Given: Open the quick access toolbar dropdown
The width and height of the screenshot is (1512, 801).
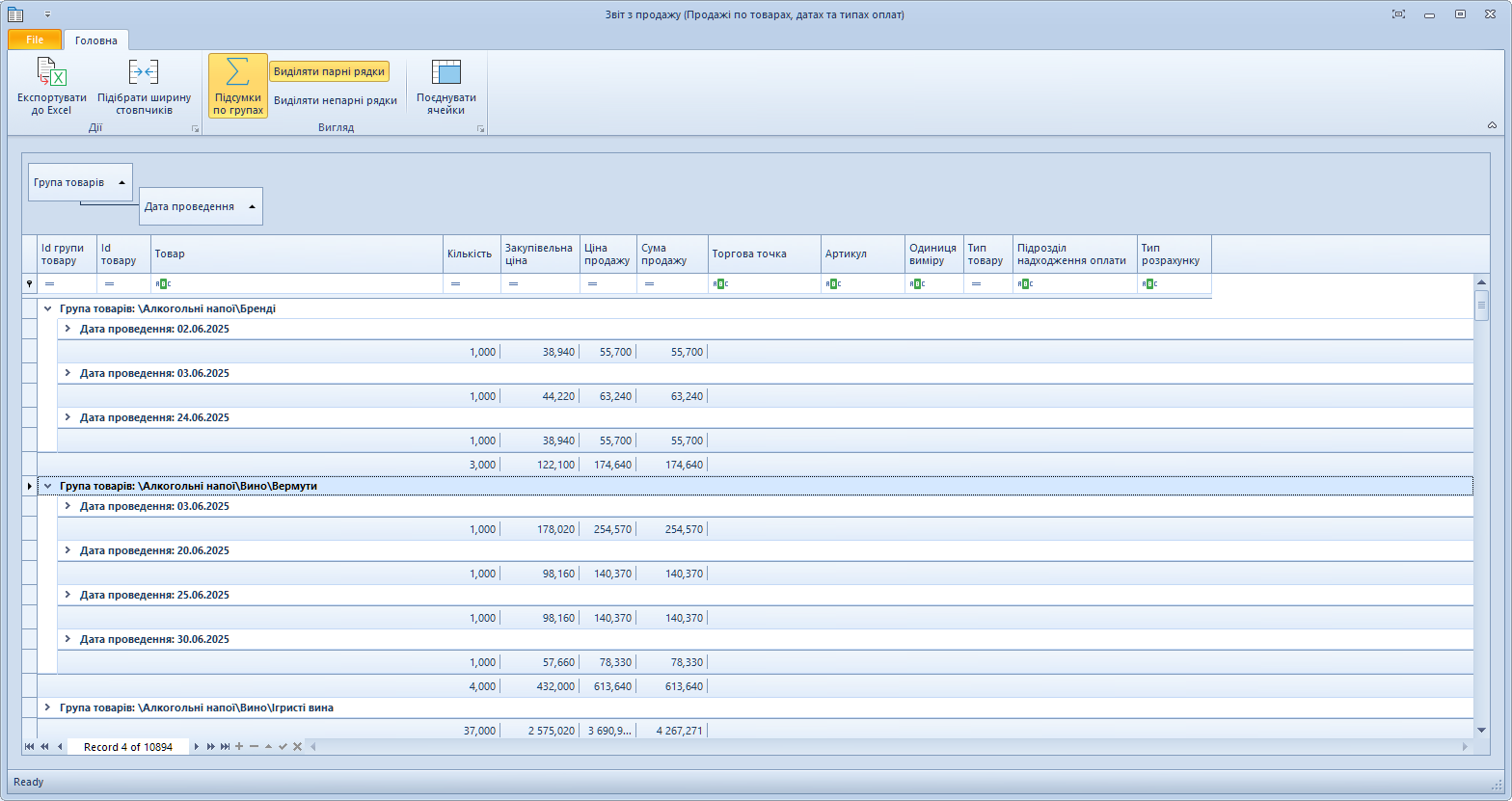Looking at the screenshot, I should click(47, 14).
